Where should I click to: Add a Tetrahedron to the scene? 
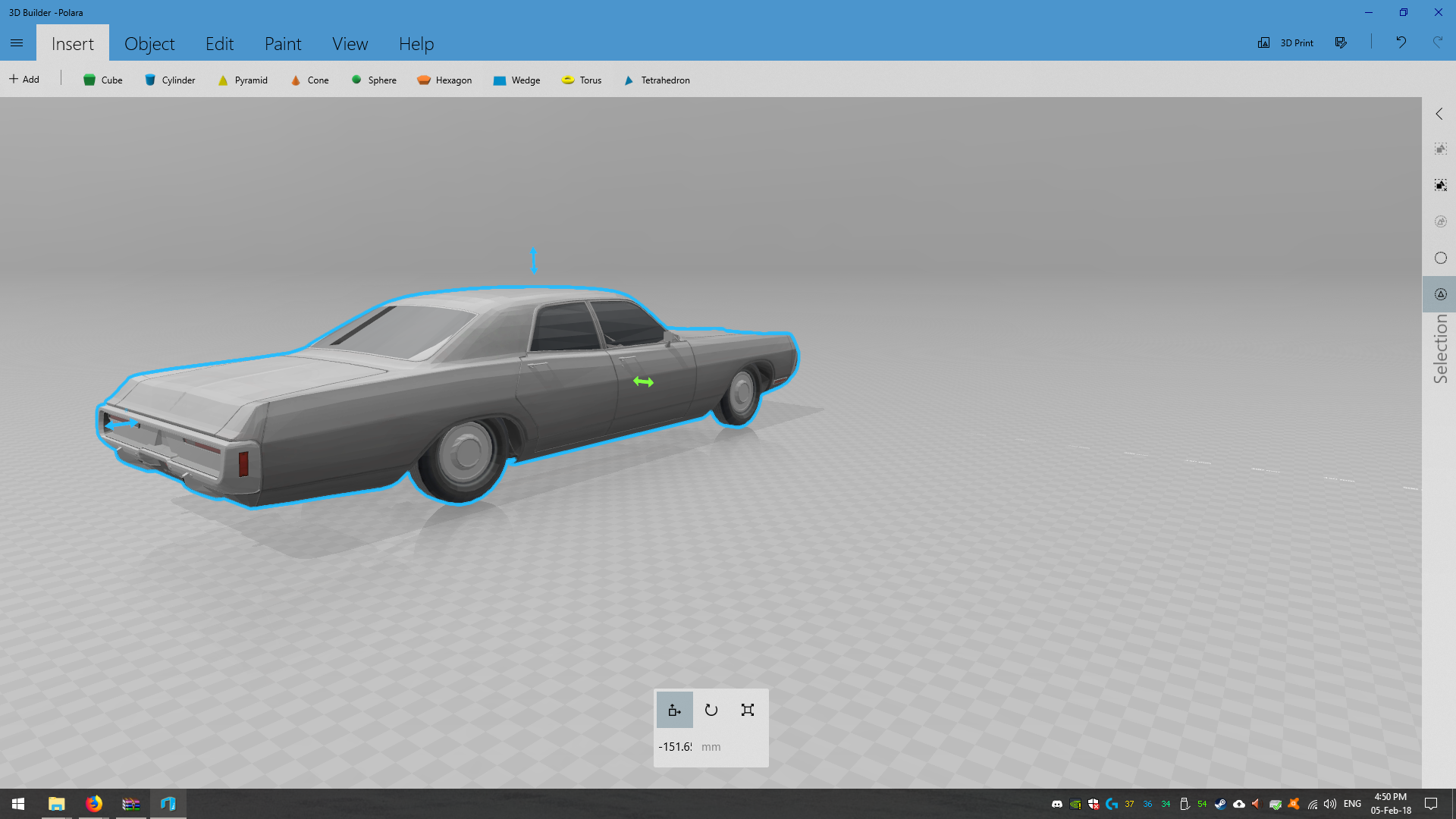[657, 80]
